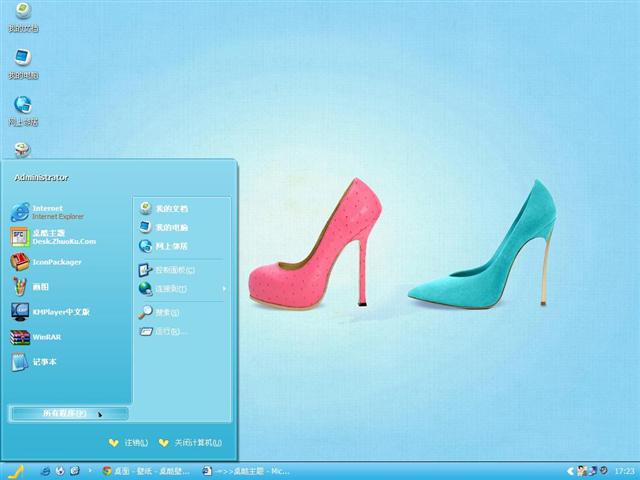Launch Internet Explorer from the Quick Launch bar
This screenshot has height=480, width=640.
click(45, 471)
